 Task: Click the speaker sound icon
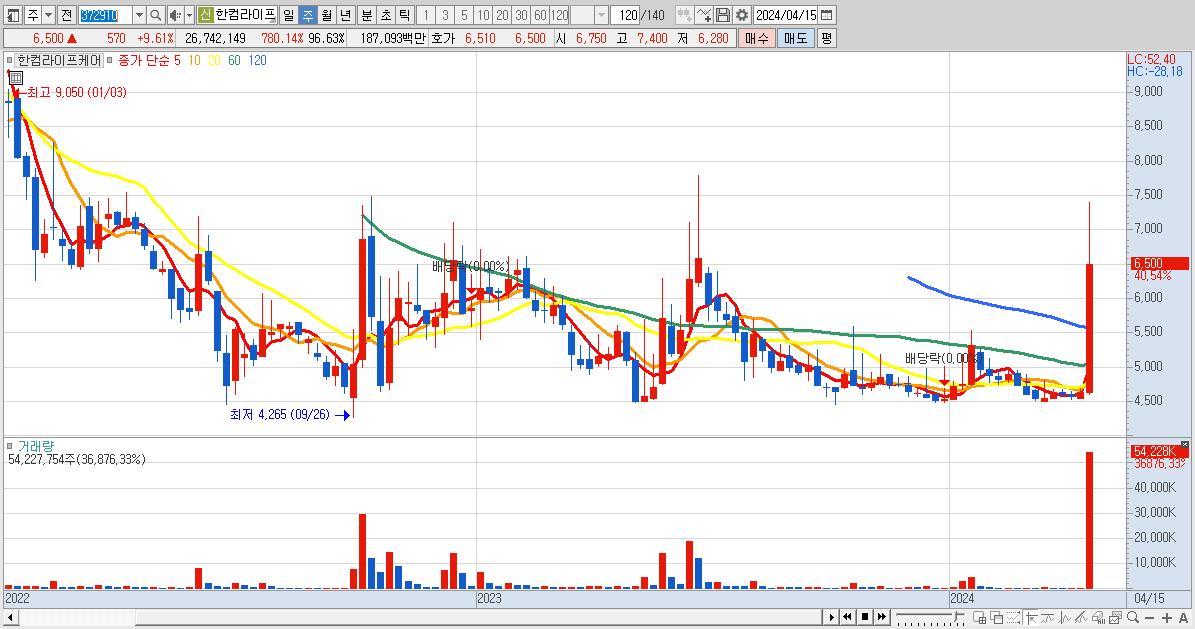175,15
